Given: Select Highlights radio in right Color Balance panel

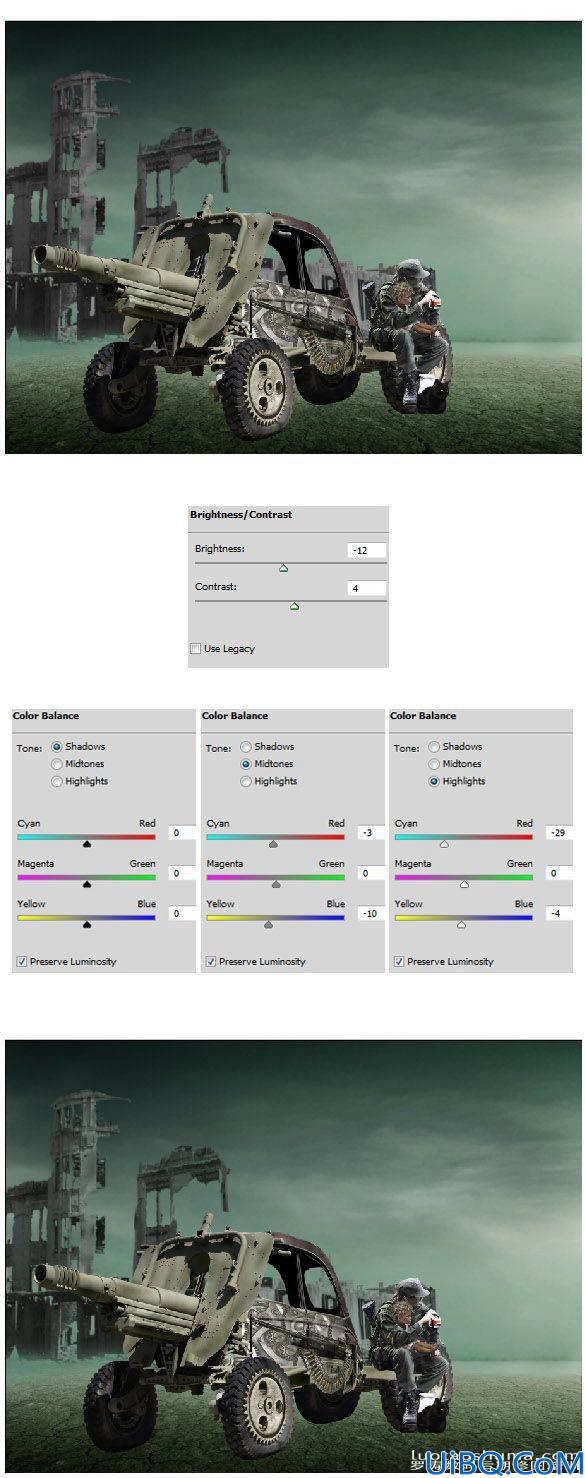Looking at the screenshot, I should (434, 781).
